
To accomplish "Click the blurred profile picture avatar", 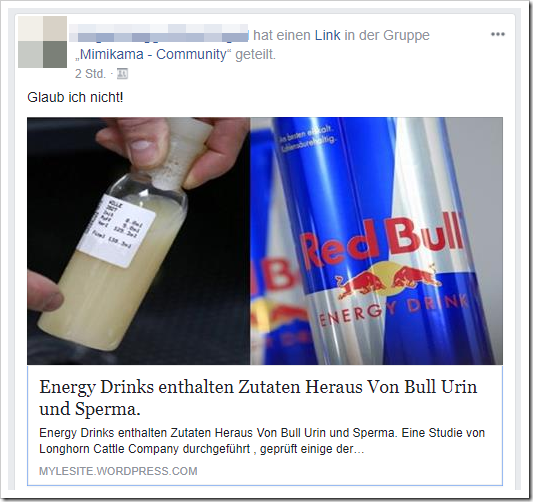I will pyautogui.click(x=42, y=42).
